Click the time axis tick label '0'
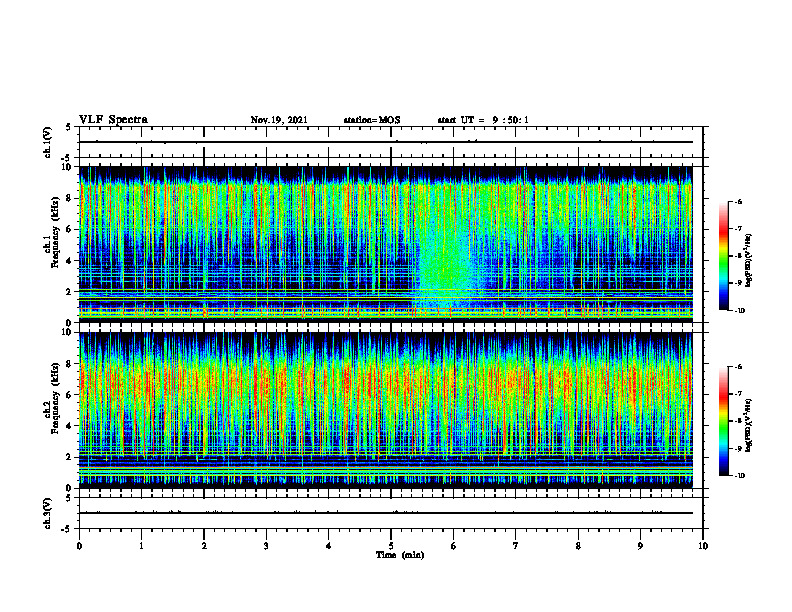 (79, 546)
